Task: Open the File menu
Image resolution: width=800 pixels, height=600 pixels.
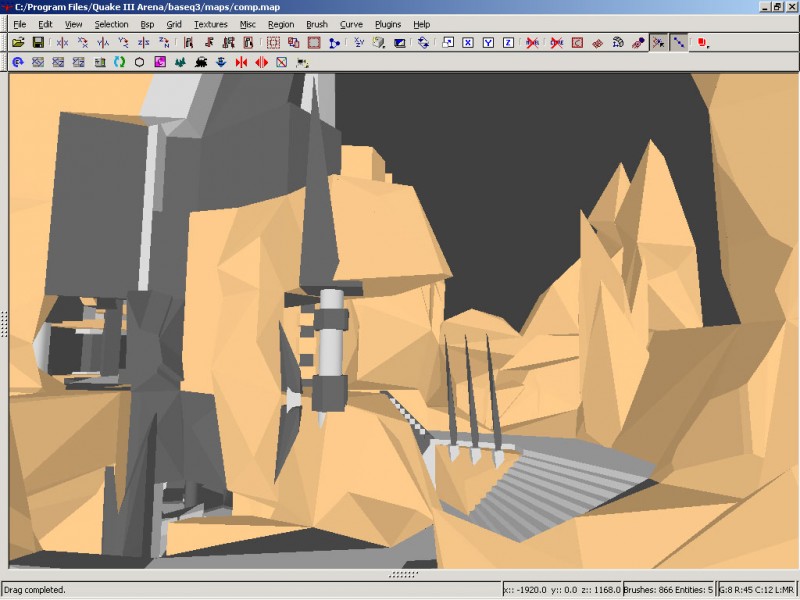Action: [x=19, y=24]
